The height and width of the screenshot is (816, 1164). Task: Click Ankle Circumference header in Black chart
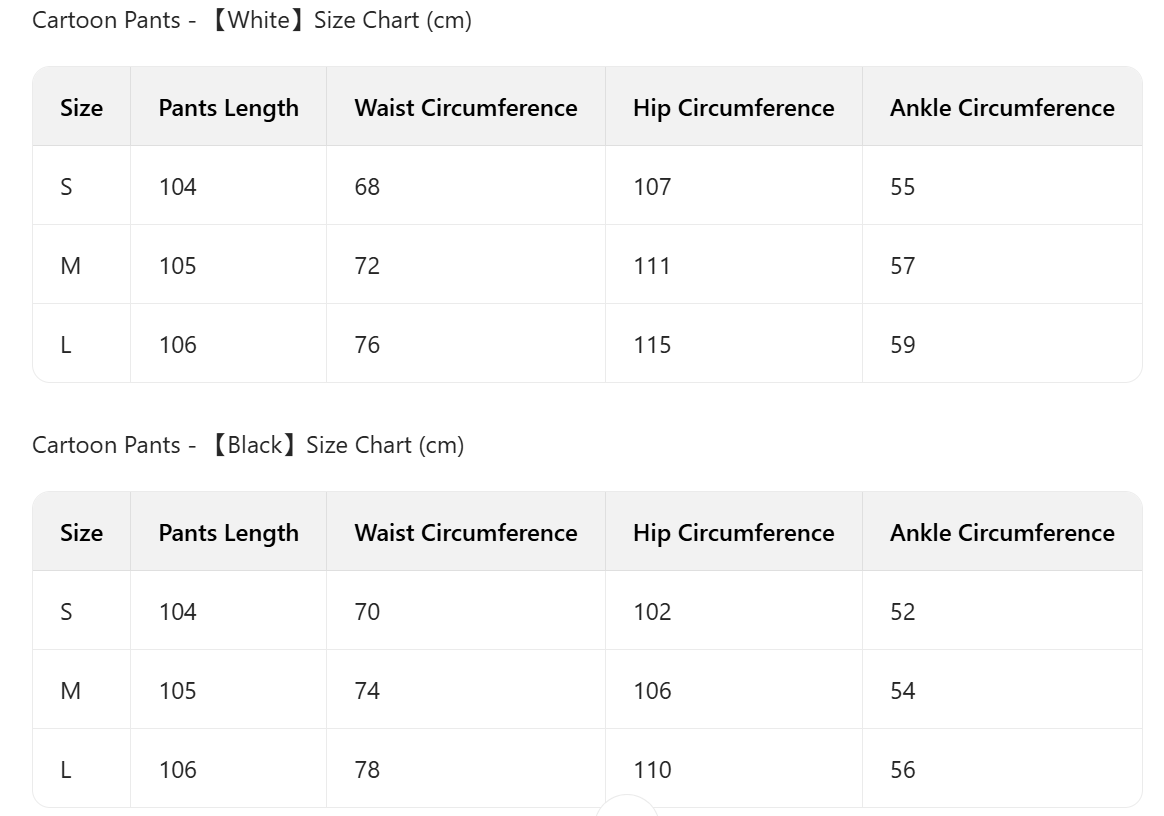(1002, 533)
